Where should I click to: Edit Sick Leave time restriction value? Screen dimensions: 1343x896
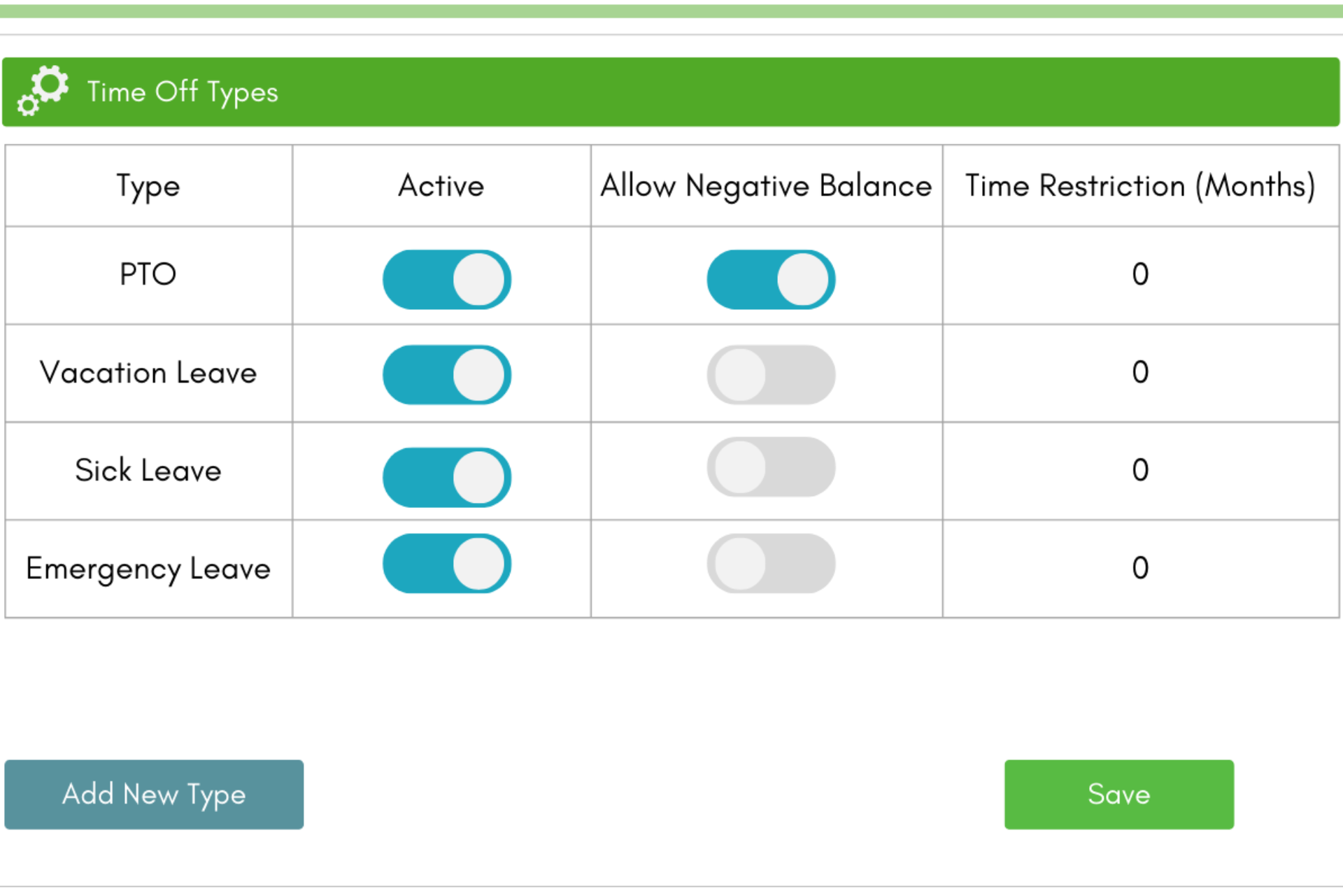[x=1140, y=470]
